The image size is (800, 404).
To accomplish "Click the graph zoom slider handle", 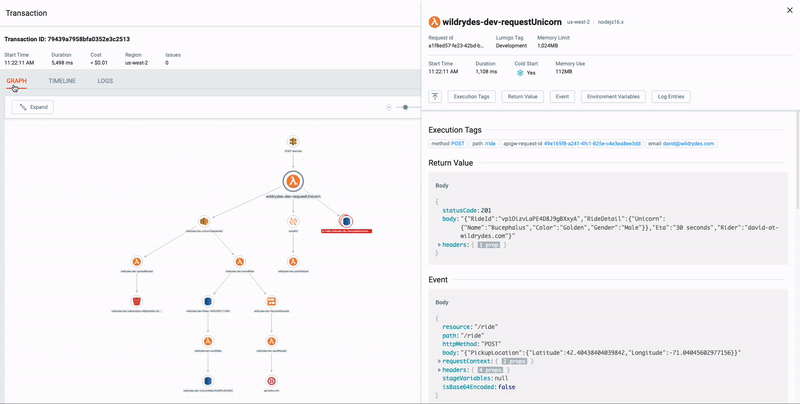I will [406, 107].
